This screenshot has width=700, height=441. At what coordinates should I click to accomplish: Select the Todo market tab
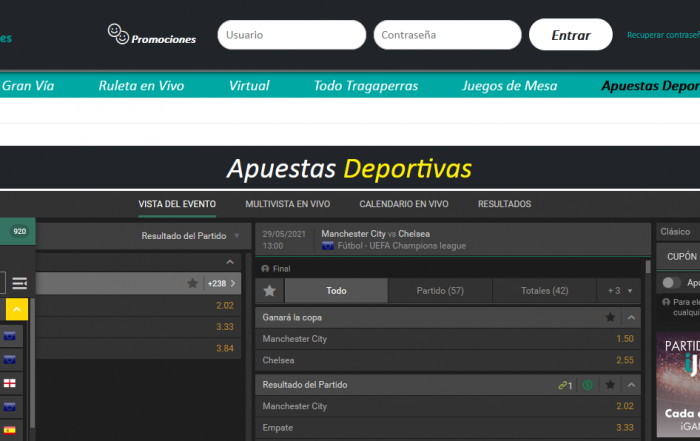336,291
